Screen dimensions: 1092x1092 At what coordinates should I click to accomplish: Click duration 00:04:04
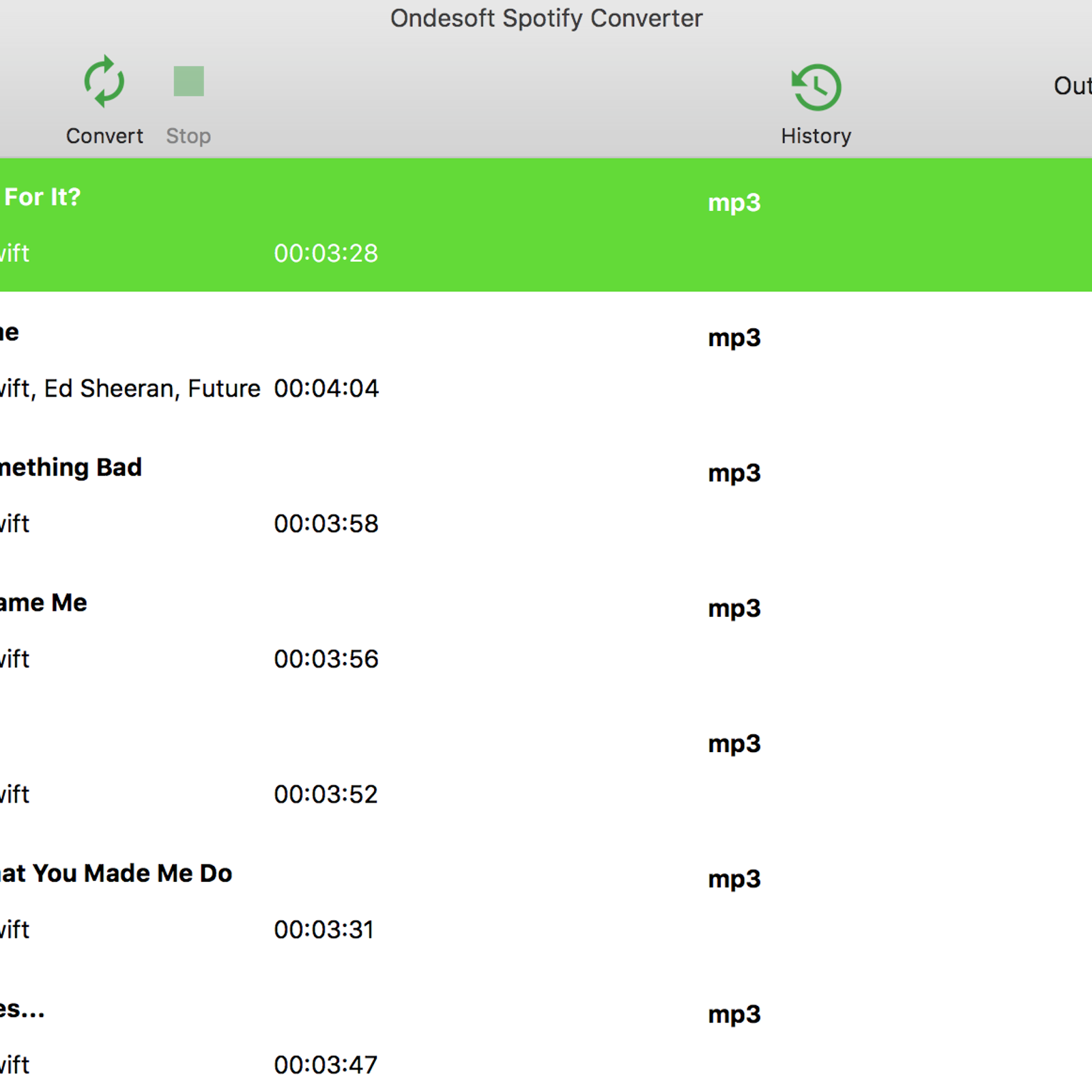pyautogui.click(x=326, y=388)
